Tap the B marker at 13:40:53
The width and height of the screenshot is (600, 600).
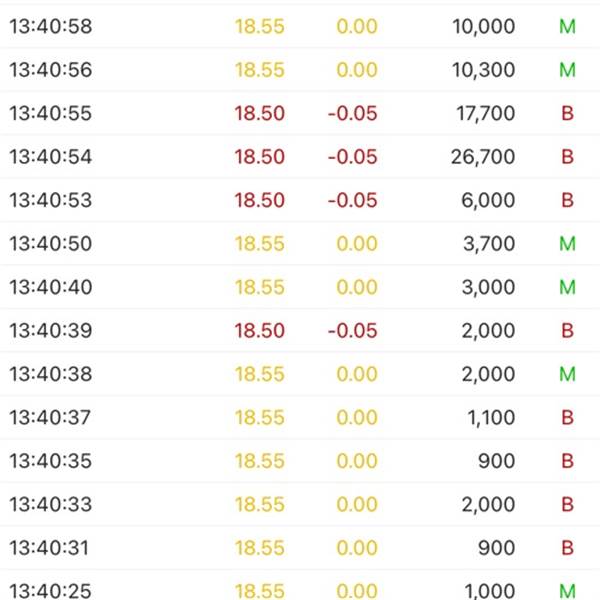tap(567, 200)
